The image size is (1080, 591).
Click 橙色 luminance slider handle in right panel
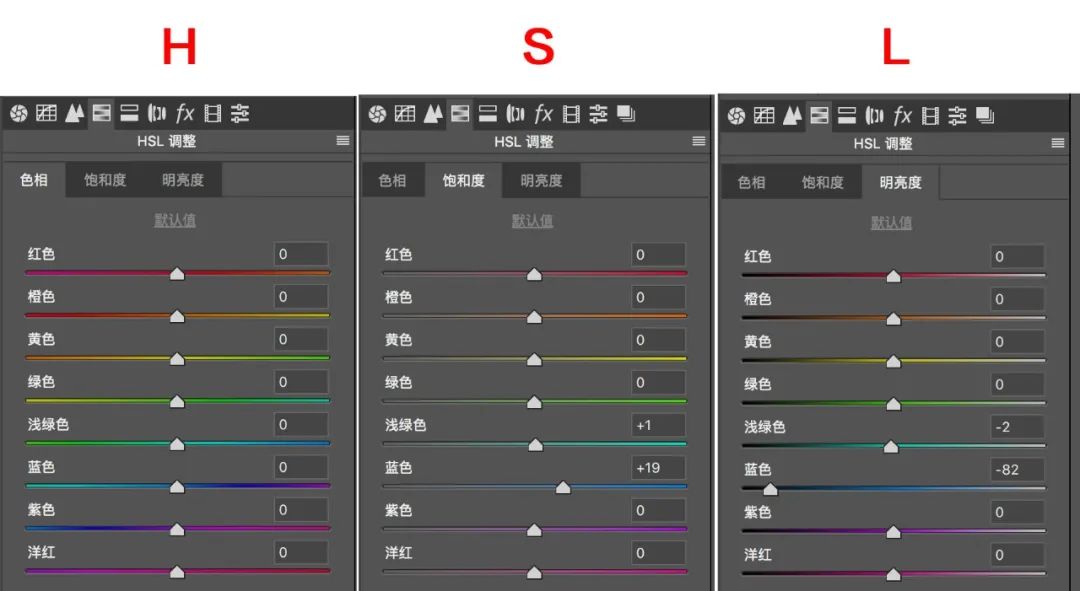tap(893, 319)
